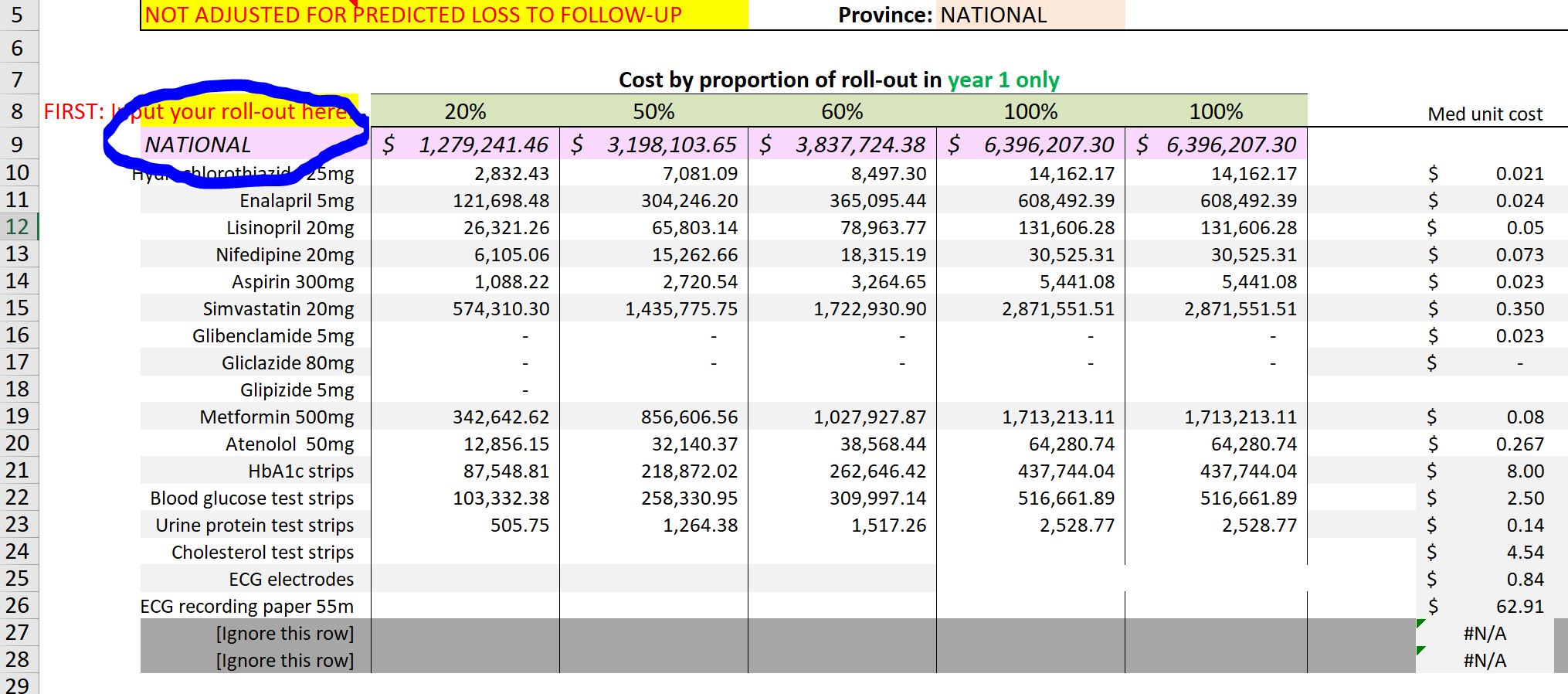Select the Blood glucose test strips label
Screen dimensions: 1568x694
click(x=252, y=498)
